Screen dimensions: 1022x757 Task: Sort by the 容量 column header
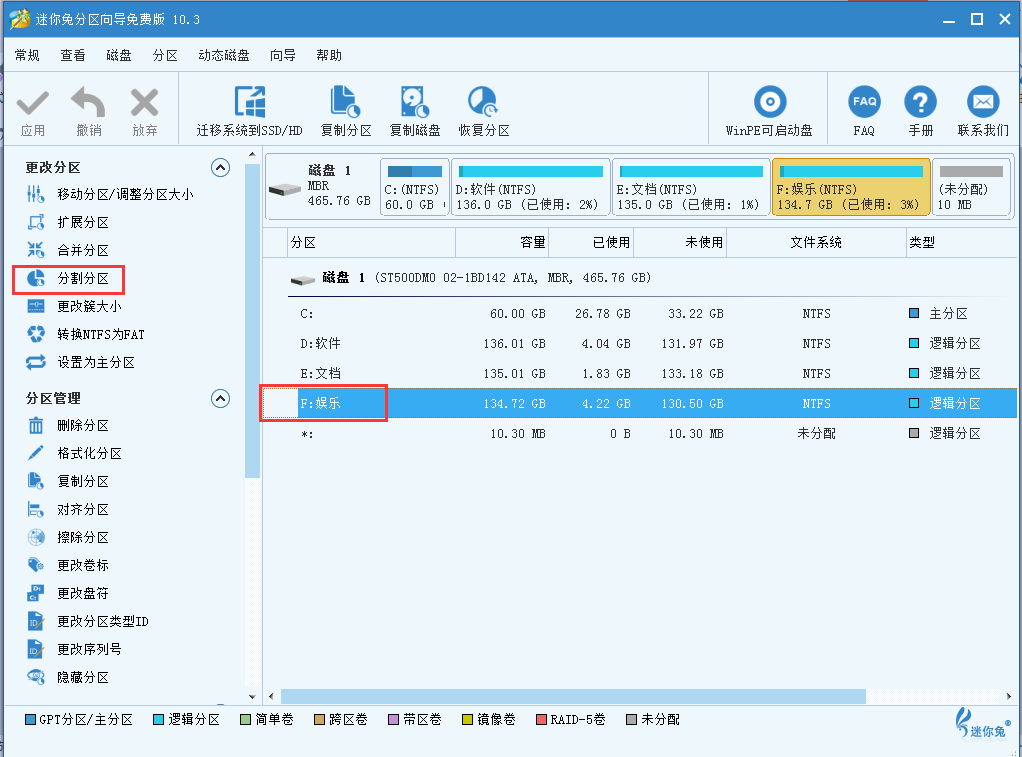pos(502,243)
